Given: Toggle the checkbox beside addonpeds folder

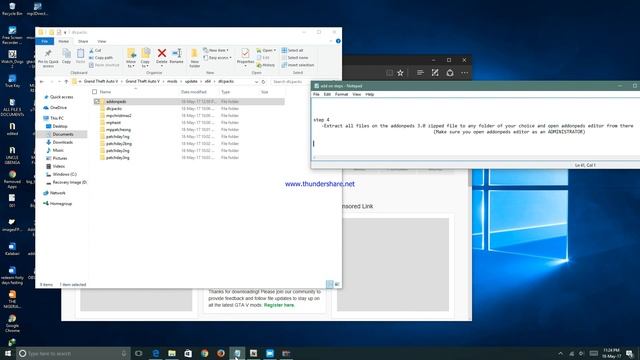Looking at the screenshot, I should tap(97, 101).
